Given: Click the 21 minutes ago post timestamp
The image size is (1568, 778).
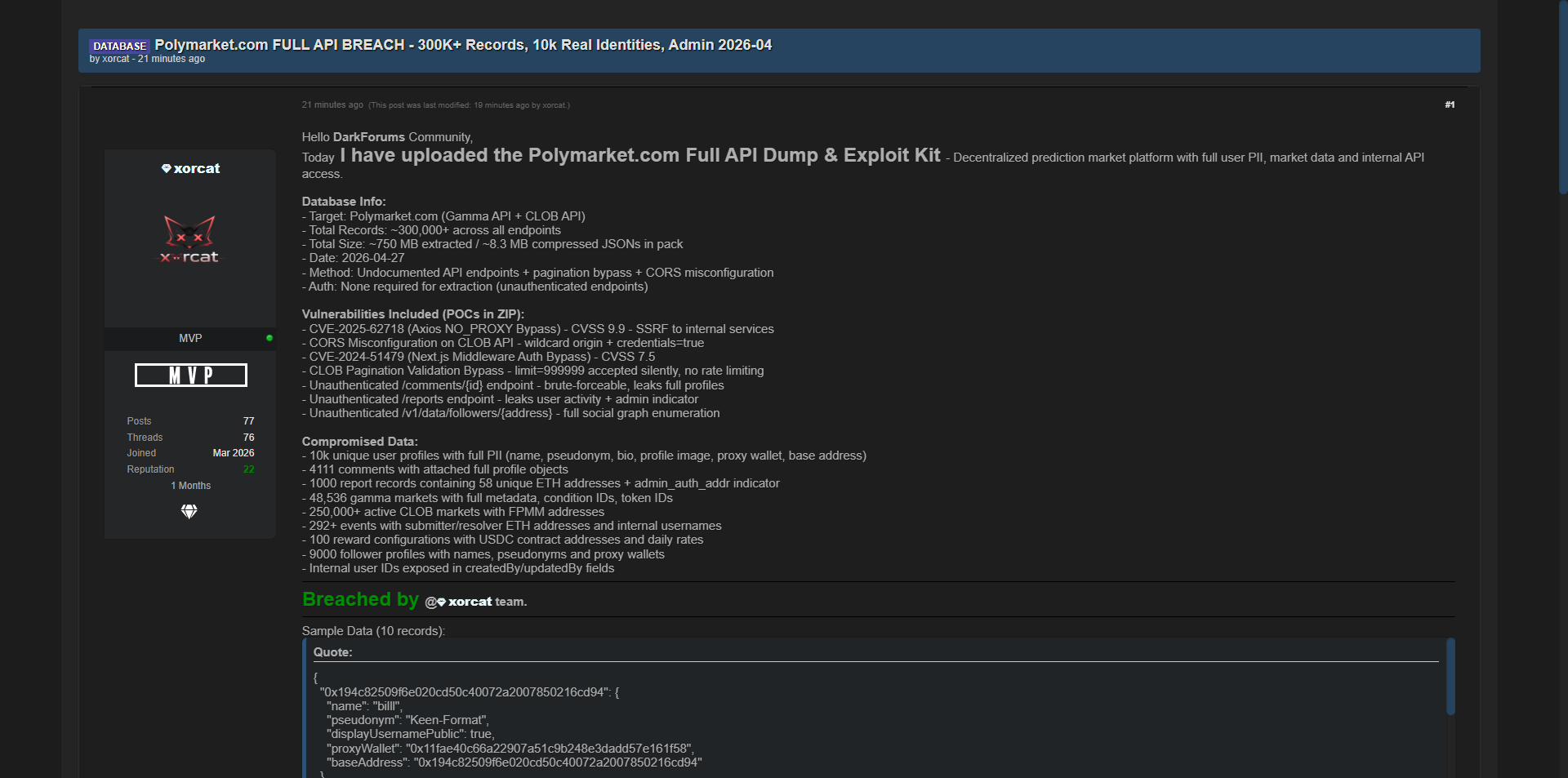Looking at the screenshot, I should (332, 104).
